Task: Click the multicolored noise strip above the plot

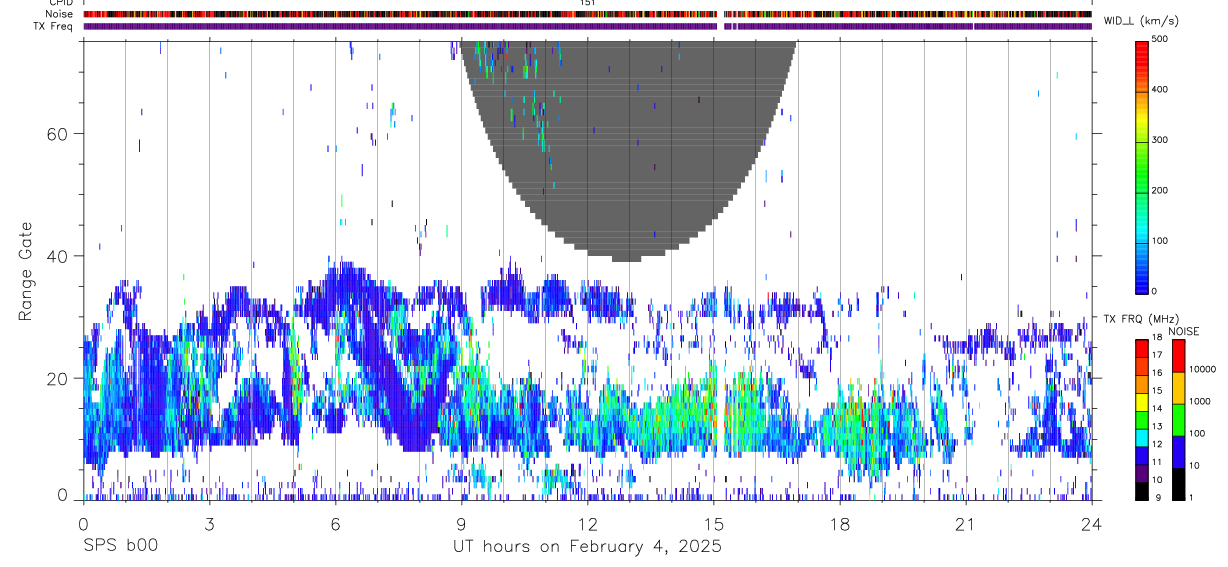Action: (x=588, y=14)
